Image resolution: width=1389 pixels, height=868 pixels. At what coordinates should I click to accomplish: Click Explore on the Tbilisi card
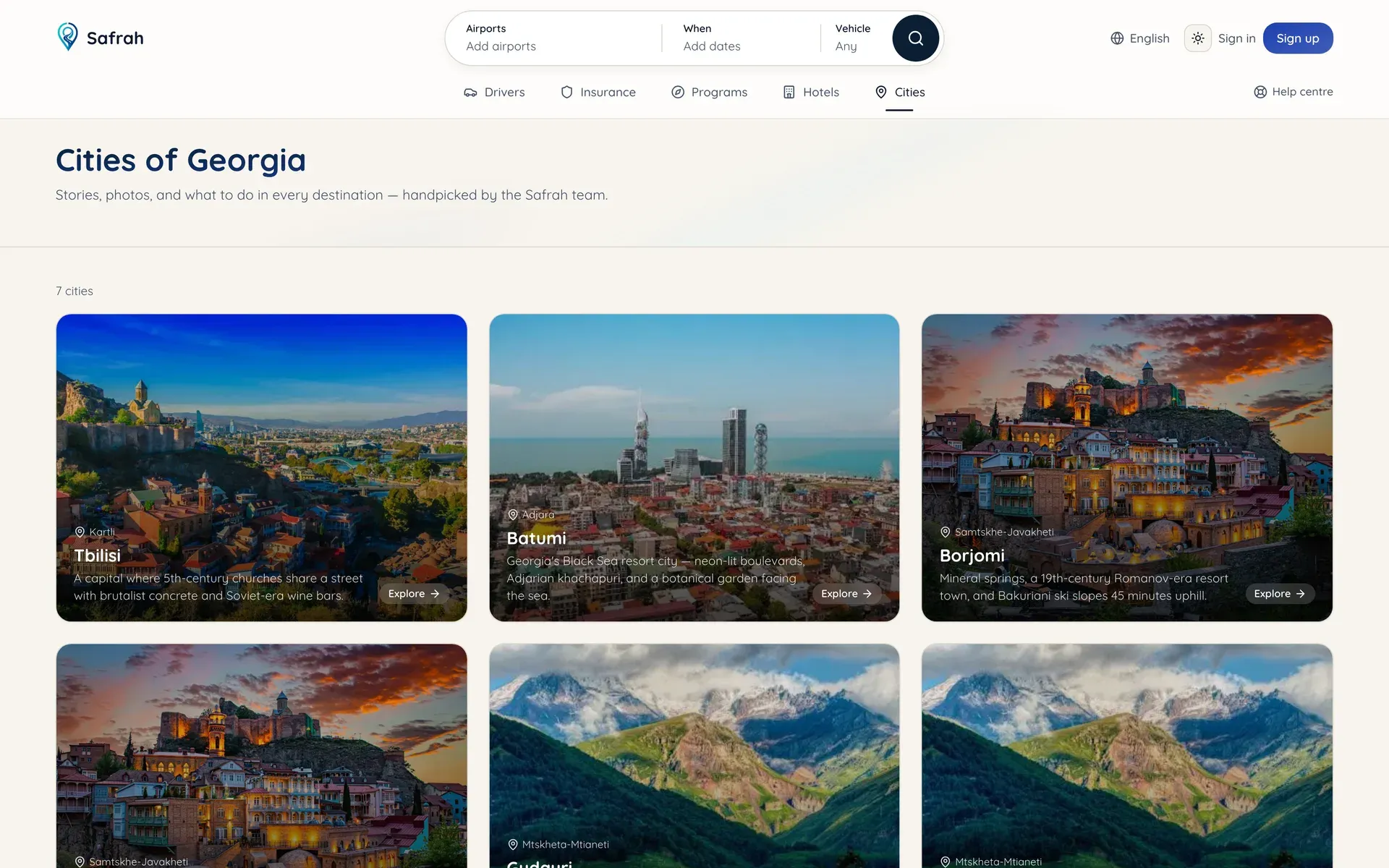[x=414, y=594]
